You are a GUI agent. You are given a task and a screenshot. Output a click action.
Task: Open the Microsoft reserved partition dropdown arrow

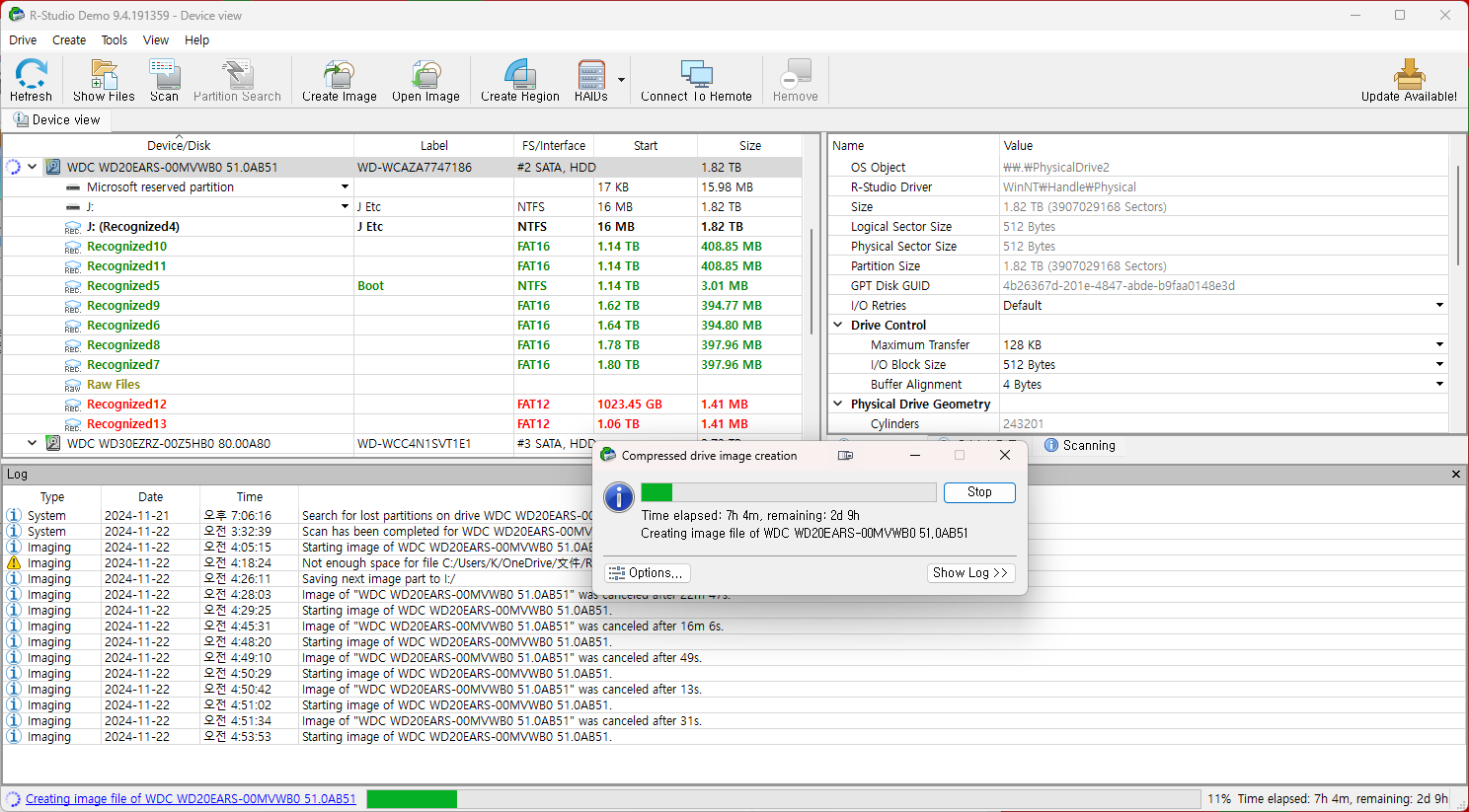pyautogui.click(x=345, y=186)
